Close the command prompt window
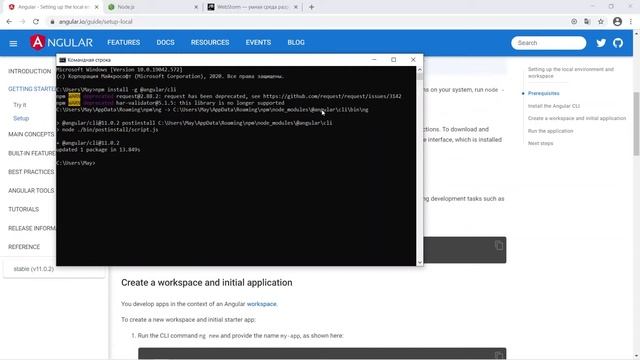Viewport: 640px width, 360px height. (413, 60)
